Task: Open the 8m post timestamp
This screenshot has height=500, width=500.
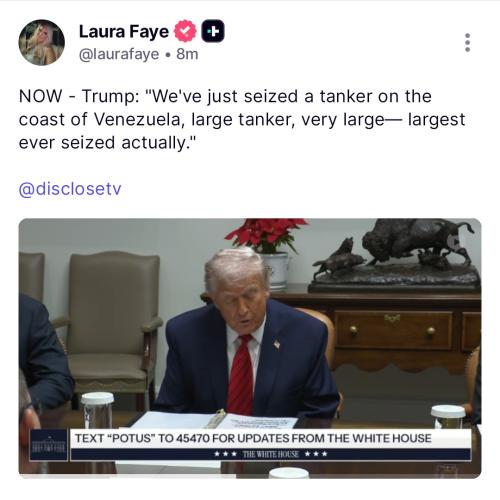Action: tap(187, 54)
